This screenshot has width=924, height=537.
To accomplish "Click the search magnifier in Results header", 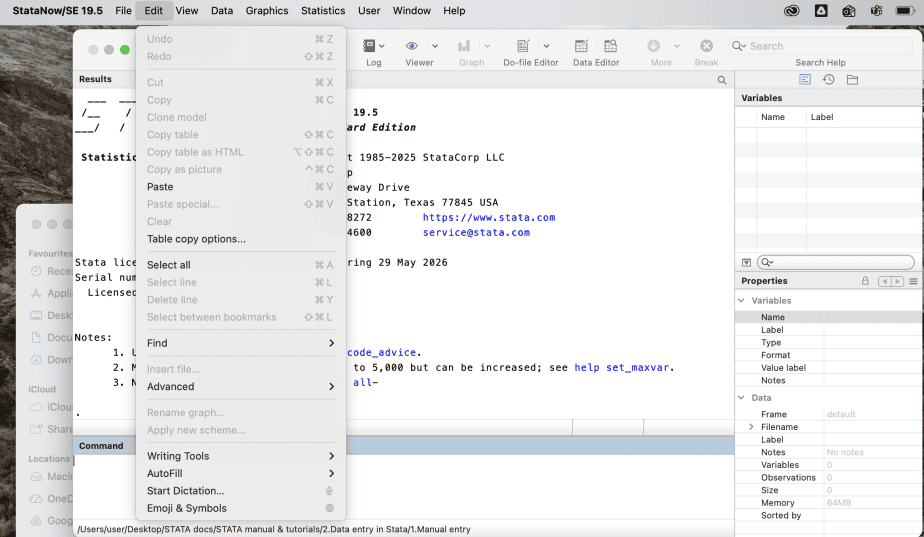I will click(722, 80).
